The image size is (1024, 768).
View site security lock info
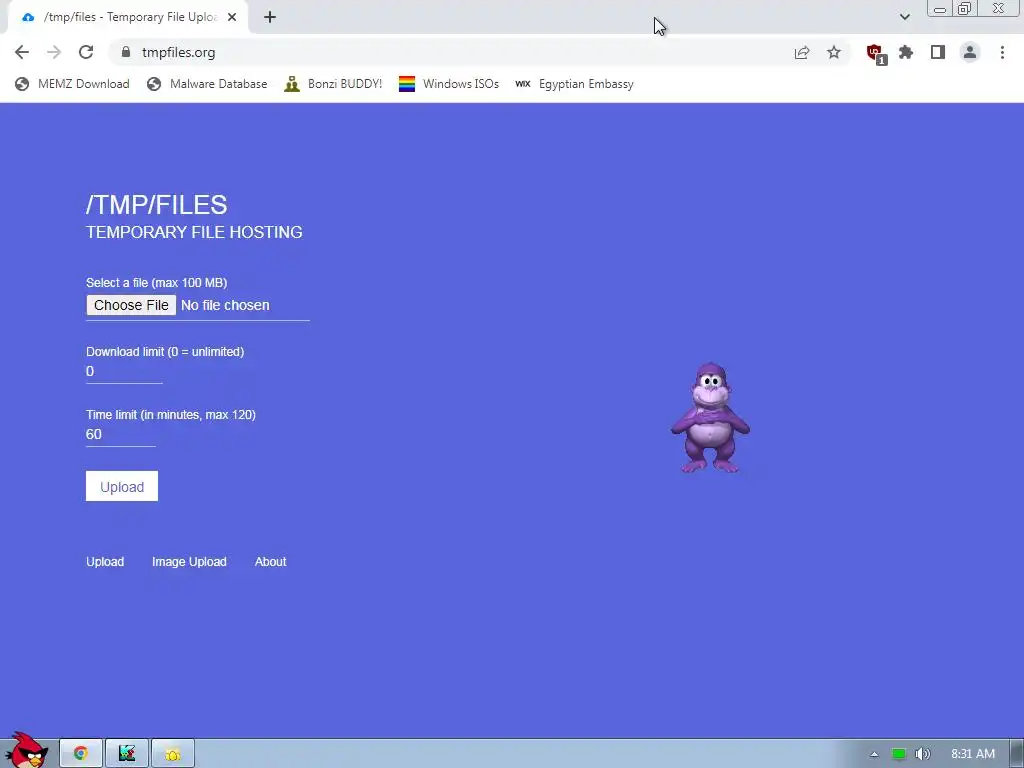click(127, 52)
